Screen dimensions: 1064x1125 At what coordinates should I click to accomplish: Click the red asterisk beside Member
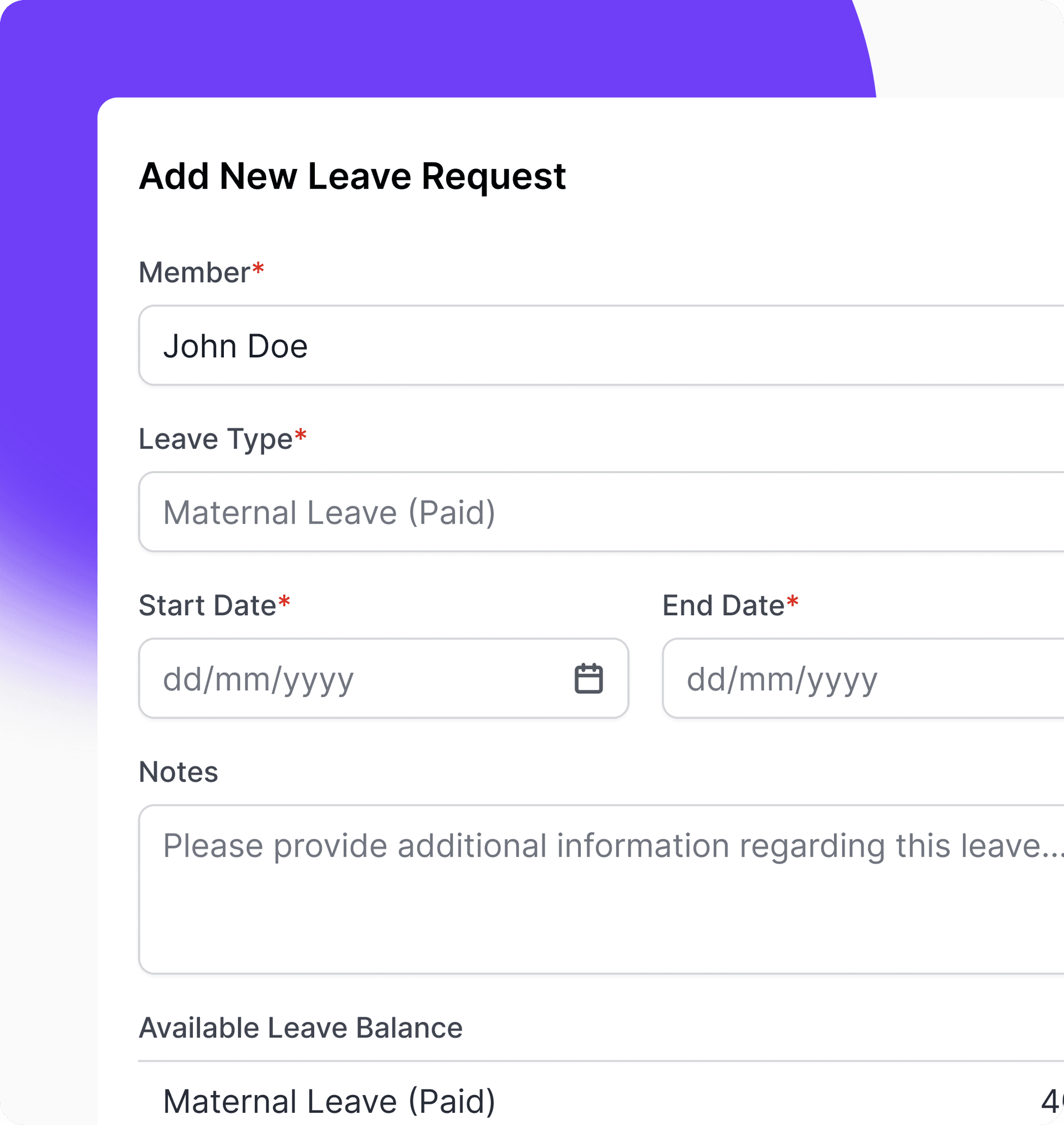tap(258, 268)
